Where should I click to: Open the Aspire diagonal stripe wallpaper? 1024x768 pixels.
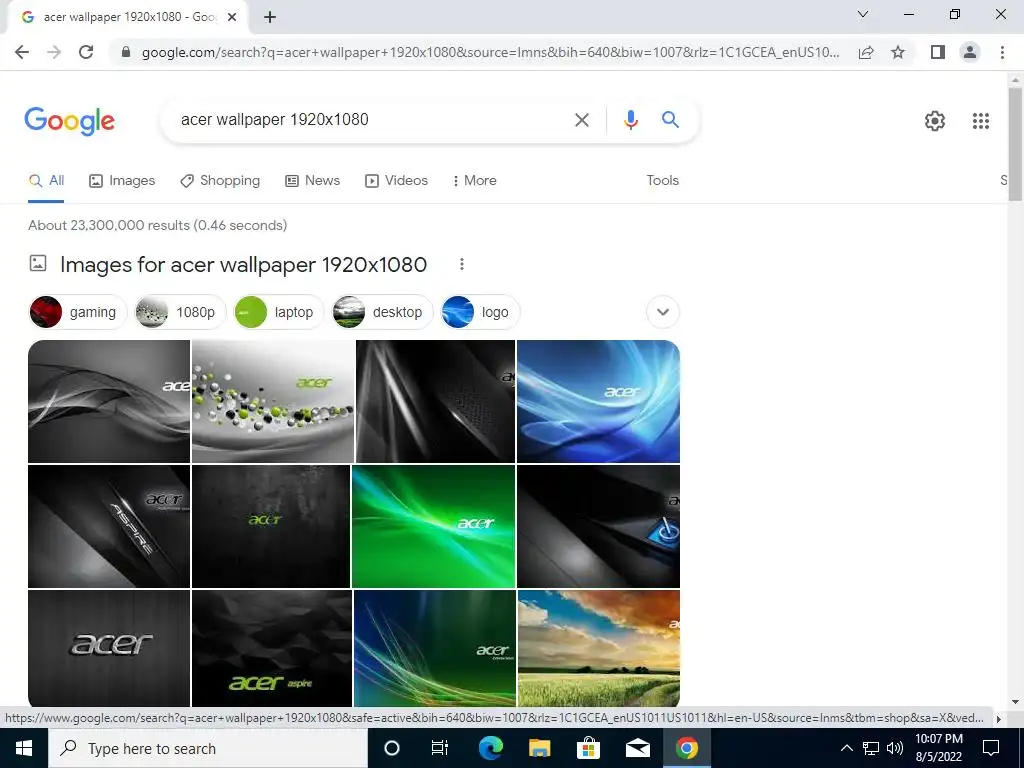point(109,526)
